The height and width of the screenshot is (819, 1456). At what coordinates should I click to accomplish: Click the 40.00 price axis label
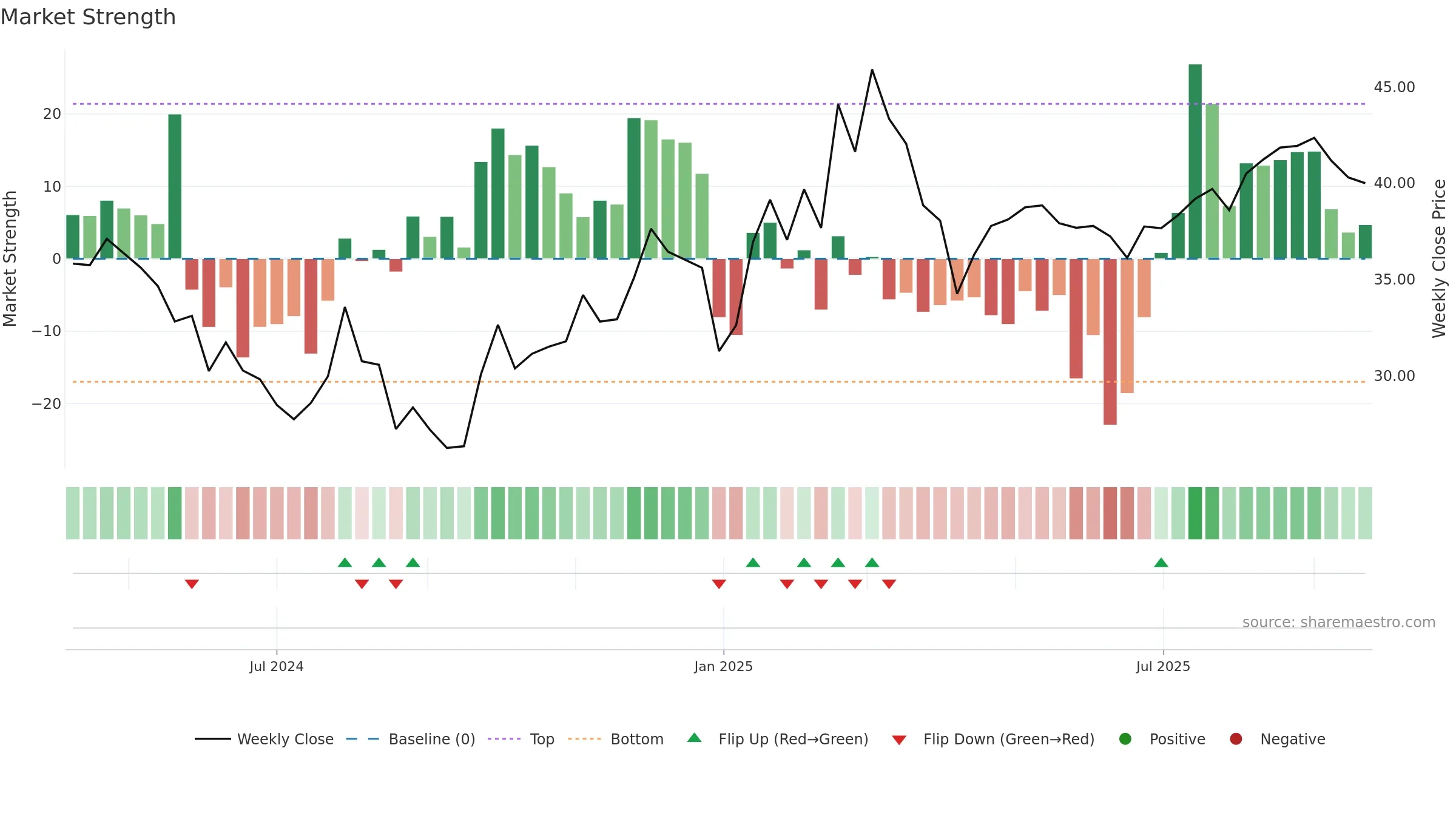pos(1394,183)
